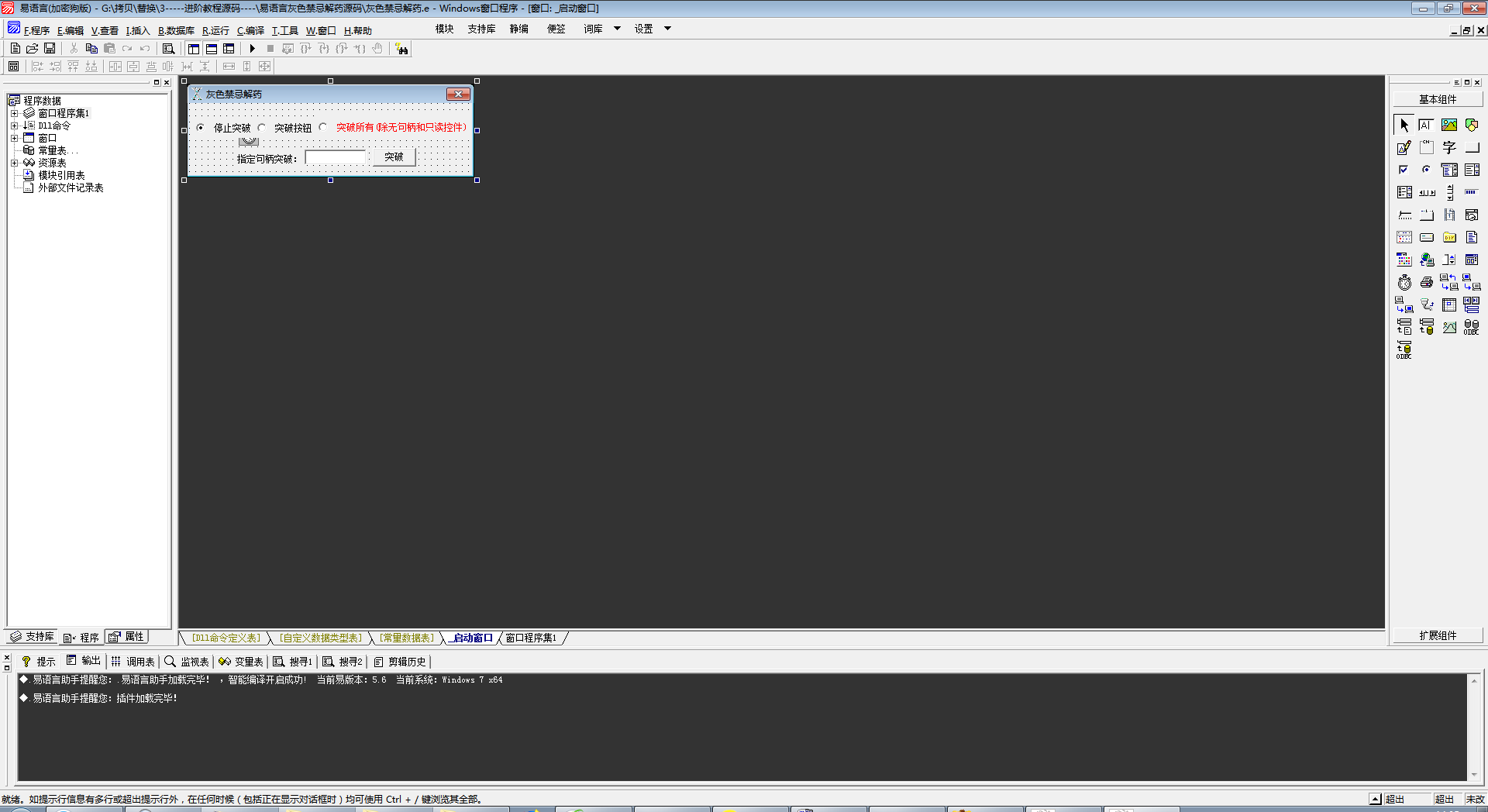Open the T.工具 menu
The width and height of the screenshot is (1488, 812).
pos(284,31)
